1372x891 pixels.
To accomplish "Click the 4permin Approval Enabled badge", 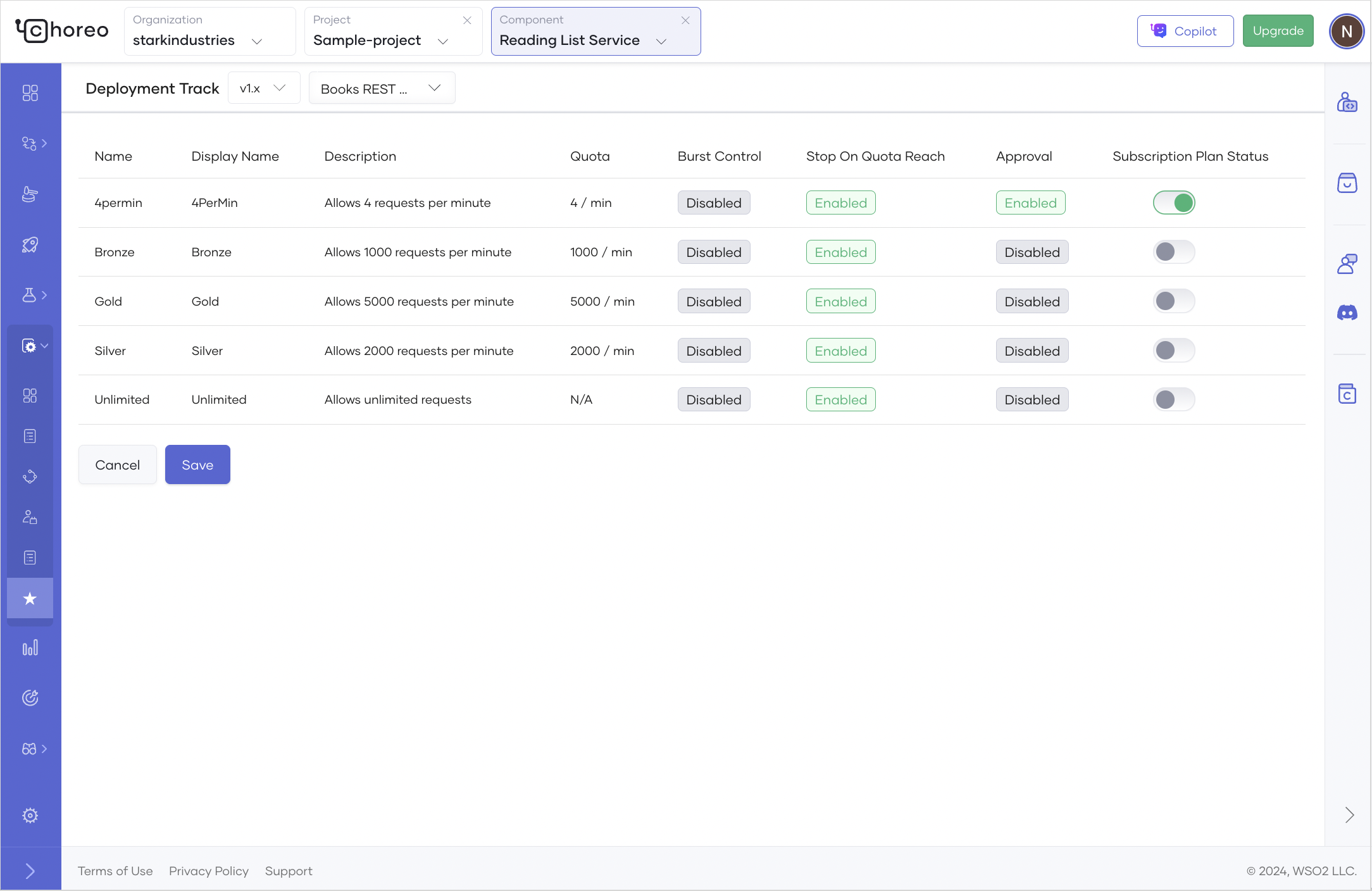I will click(x=1031, y=202).
